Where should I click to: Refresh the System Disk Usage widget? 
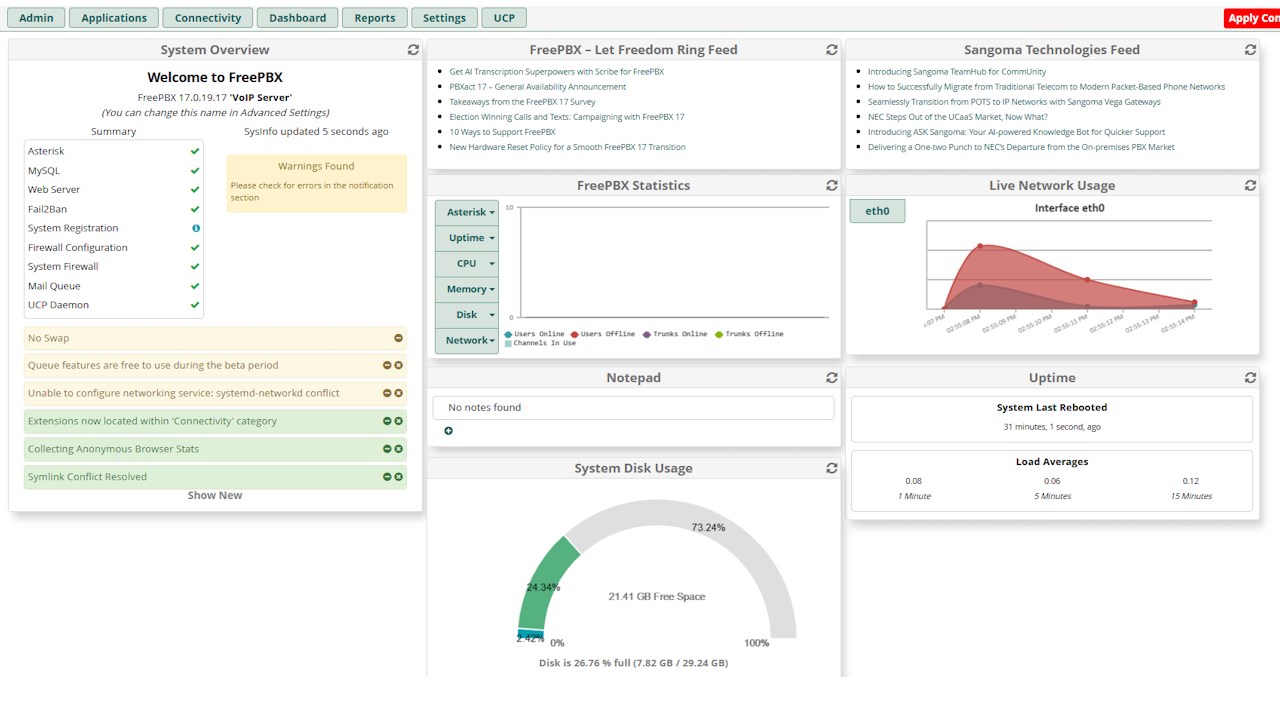pos(832,468)
